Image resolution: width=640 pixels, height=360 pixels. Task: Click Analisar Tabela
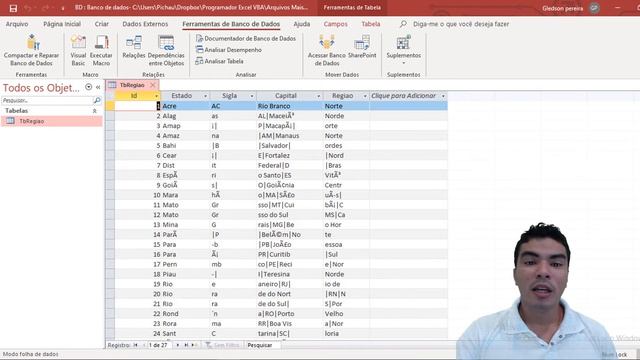point(220,61)
